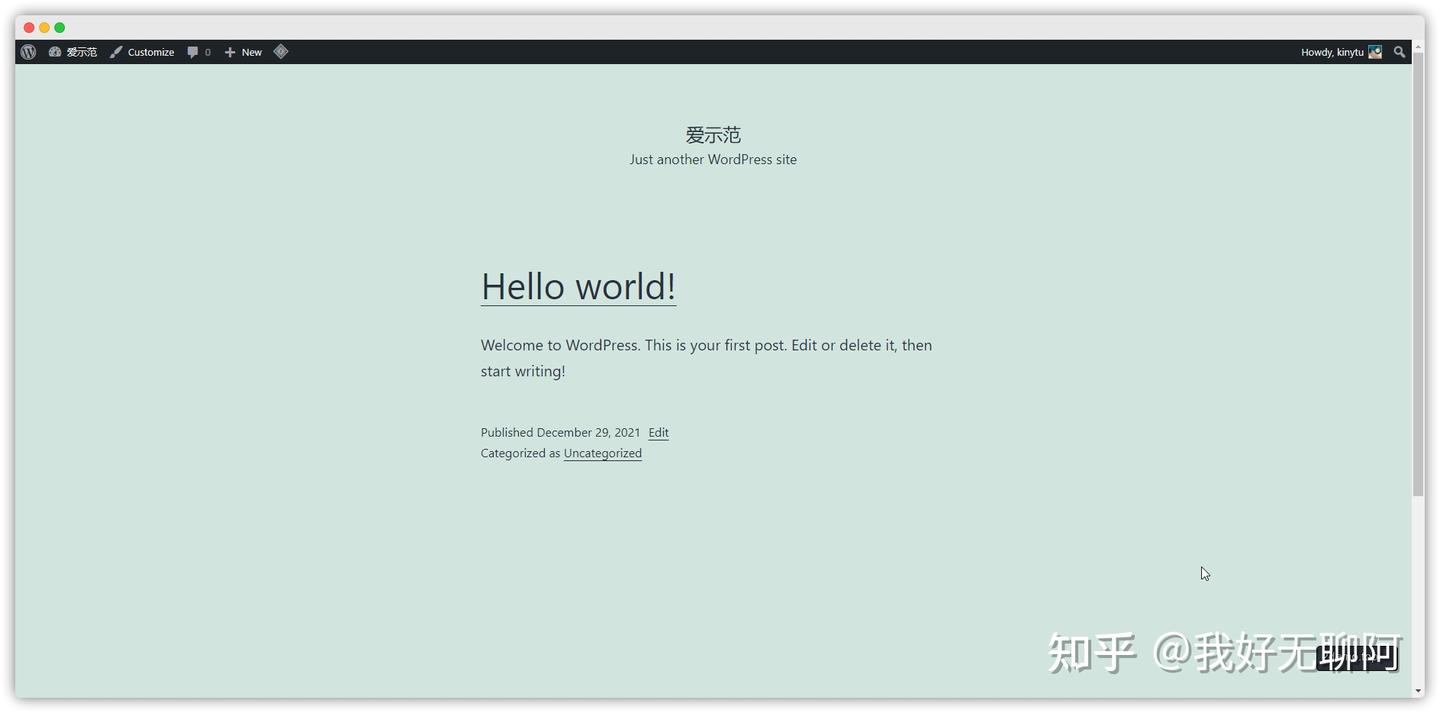Image resolution: width=1440 pixels, height=713 pixels.
Task: Open the WordPress logo menu
Action: pos(28,52)
